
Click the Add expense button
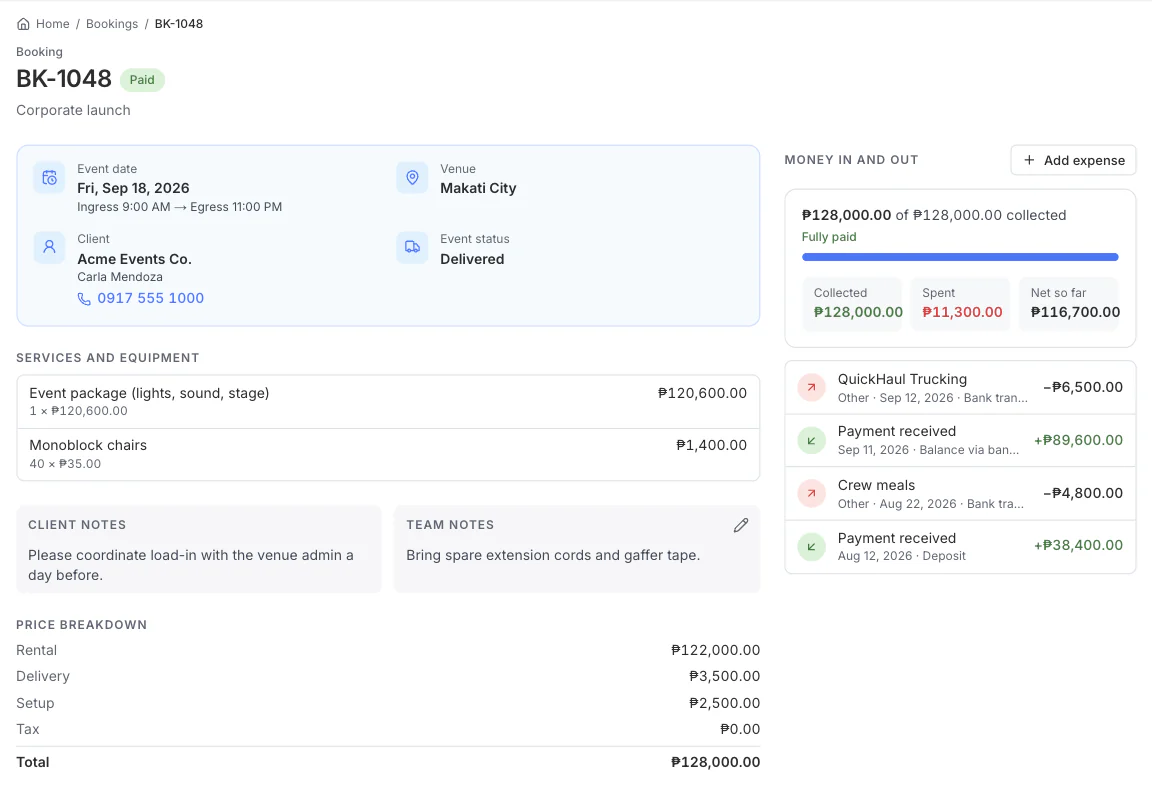[1073, 160]
